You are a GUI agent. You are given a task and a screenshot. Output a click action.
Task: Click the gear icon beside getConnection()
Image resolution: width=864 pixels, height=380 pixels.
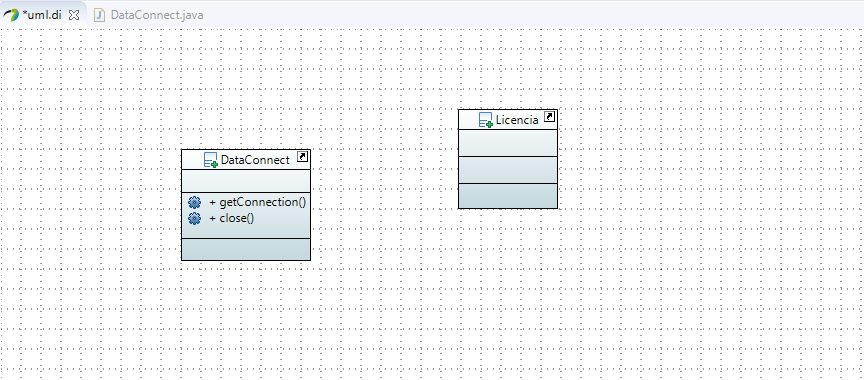[x=194, y=202]
